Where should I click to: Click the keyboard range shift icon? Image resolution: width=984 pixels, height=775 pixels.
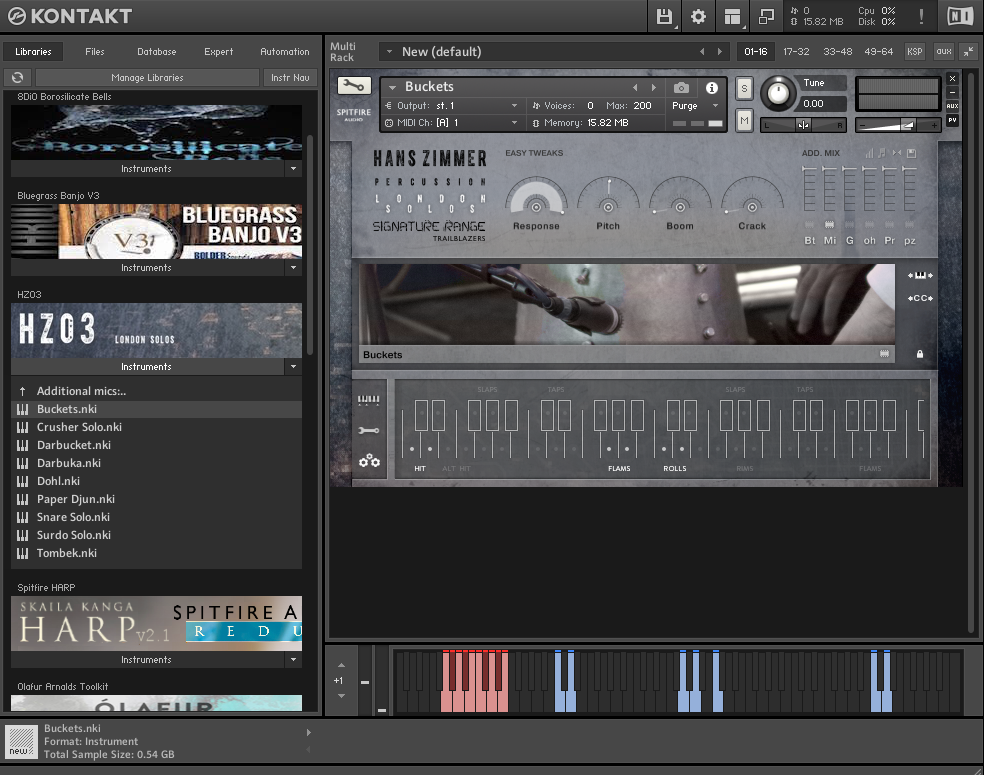point(920,275)
